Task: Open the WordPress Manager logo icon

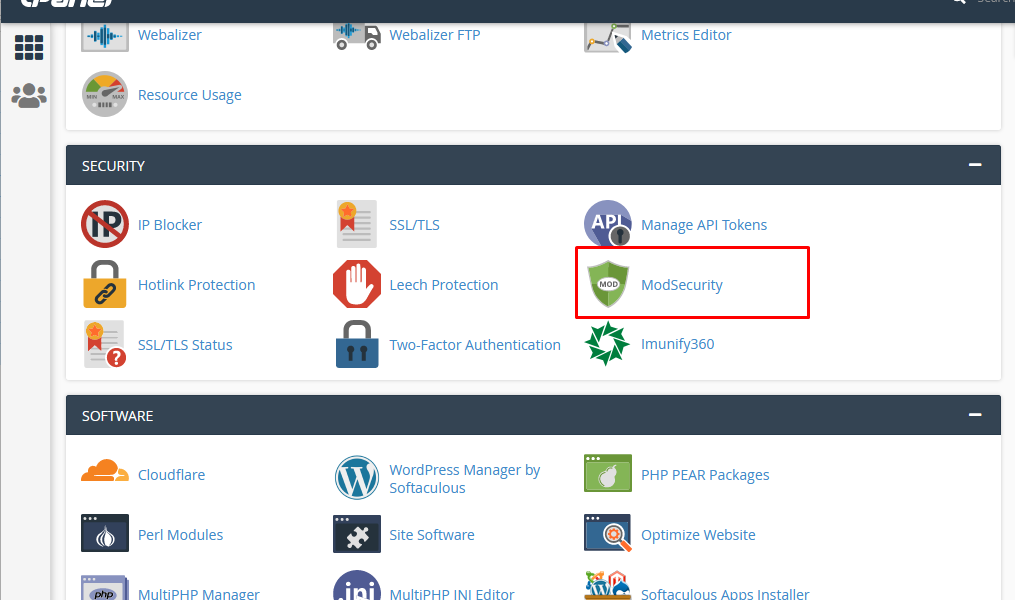Action: tap(357, 478)
